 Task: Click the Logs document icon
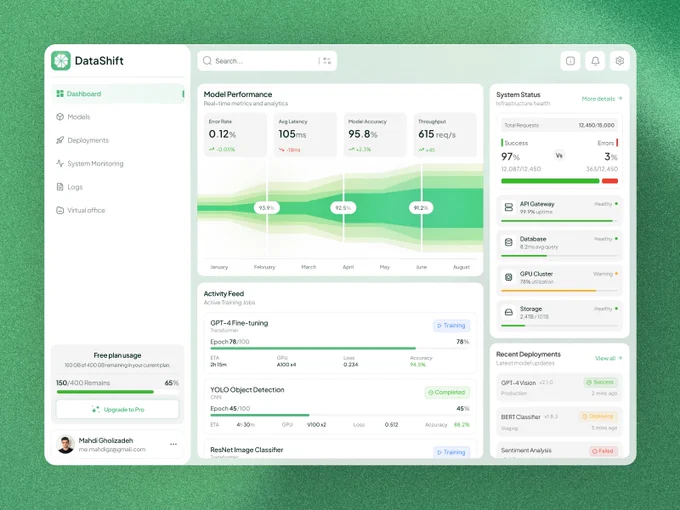[60, 187]
